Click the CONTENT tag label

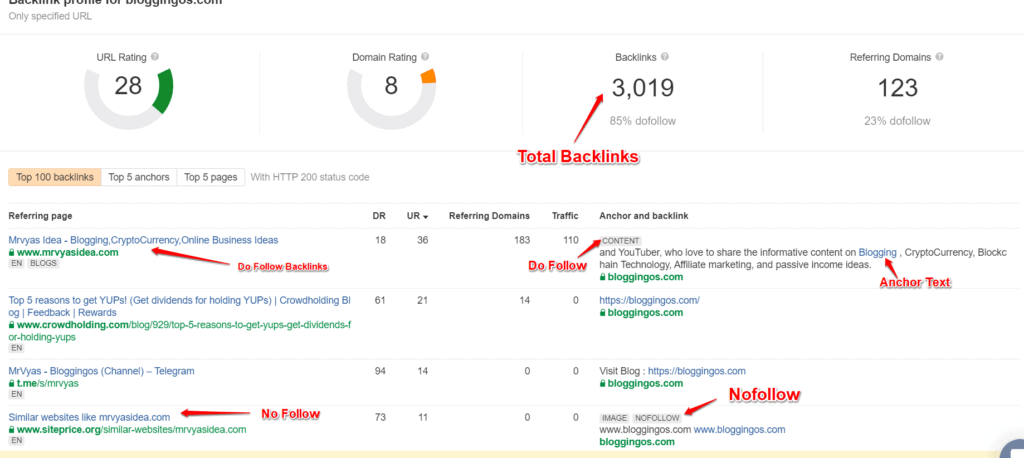[621, 240]
